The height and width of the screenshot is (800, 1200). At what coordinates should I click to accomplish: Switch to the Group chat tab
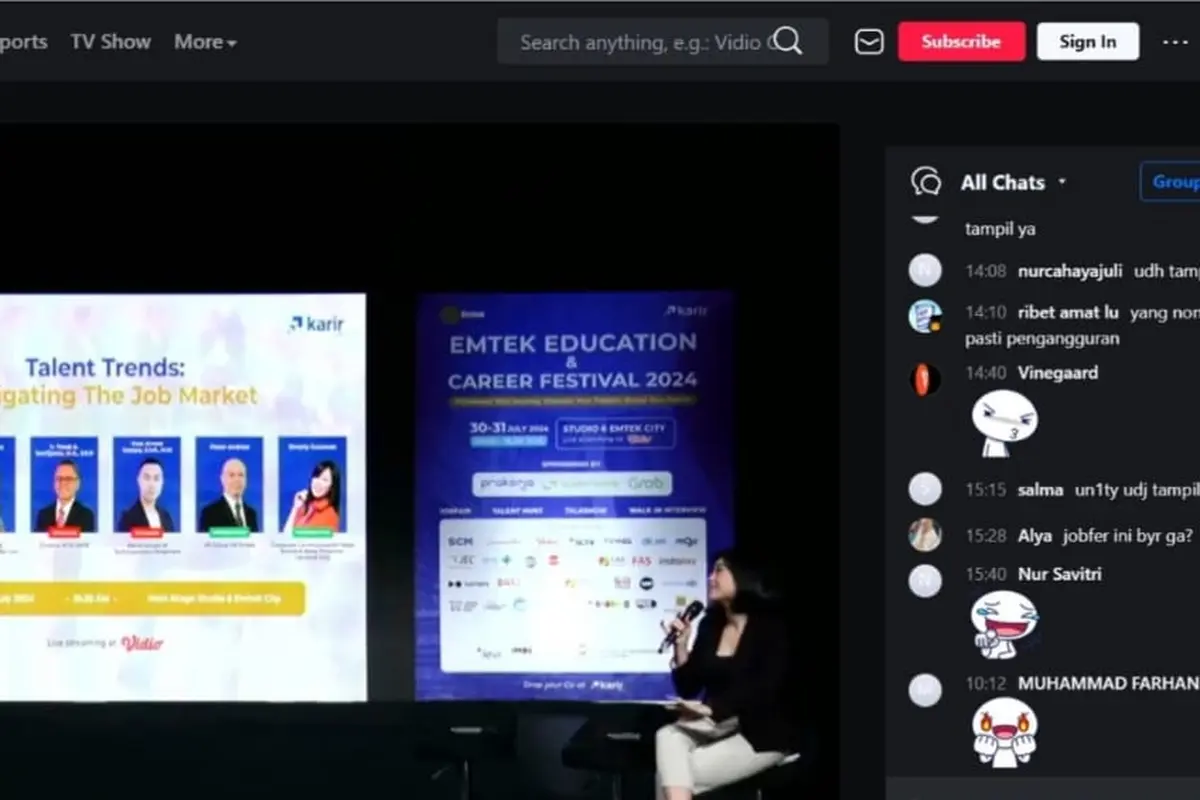1170,182
